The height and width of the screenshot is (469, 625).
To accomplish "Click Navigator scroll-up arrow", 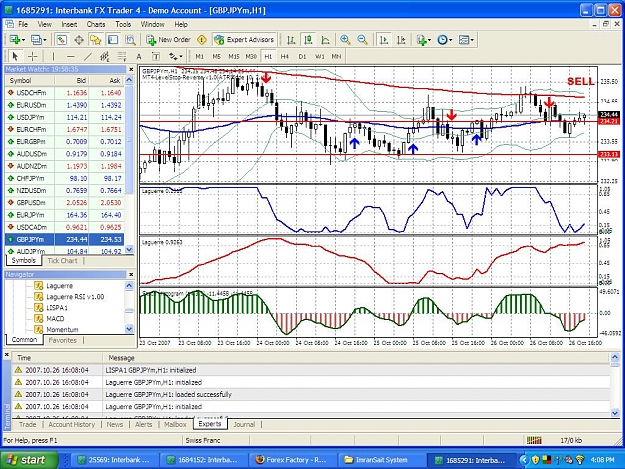I will tap(129, 285).
